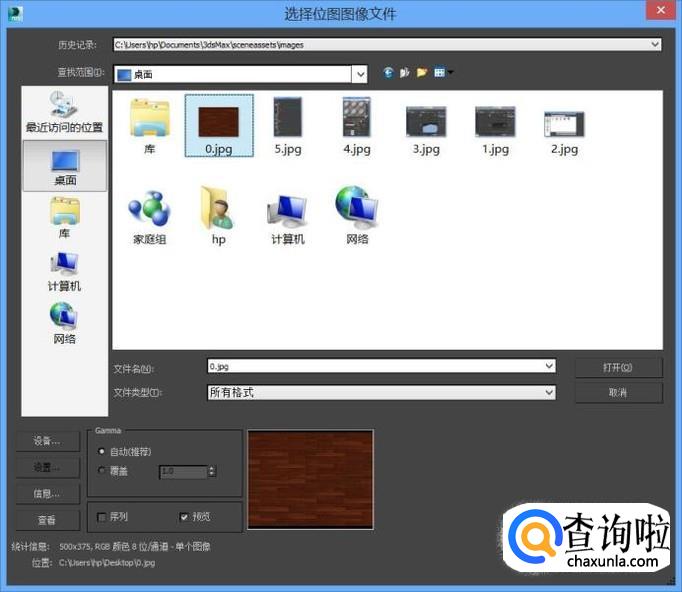The width and height of the screenshot is (682, 592).
Task: Select 自动(推荐) gamma radio button
Action: [102, 452]
